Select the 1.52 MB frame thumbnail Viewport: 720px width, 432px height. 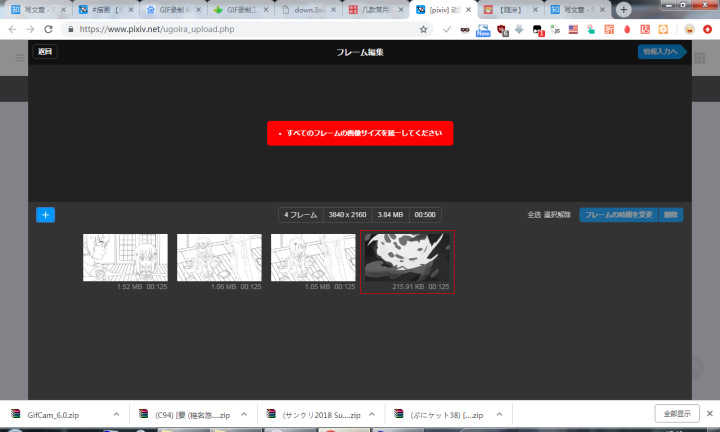click(x=125, y=258)
